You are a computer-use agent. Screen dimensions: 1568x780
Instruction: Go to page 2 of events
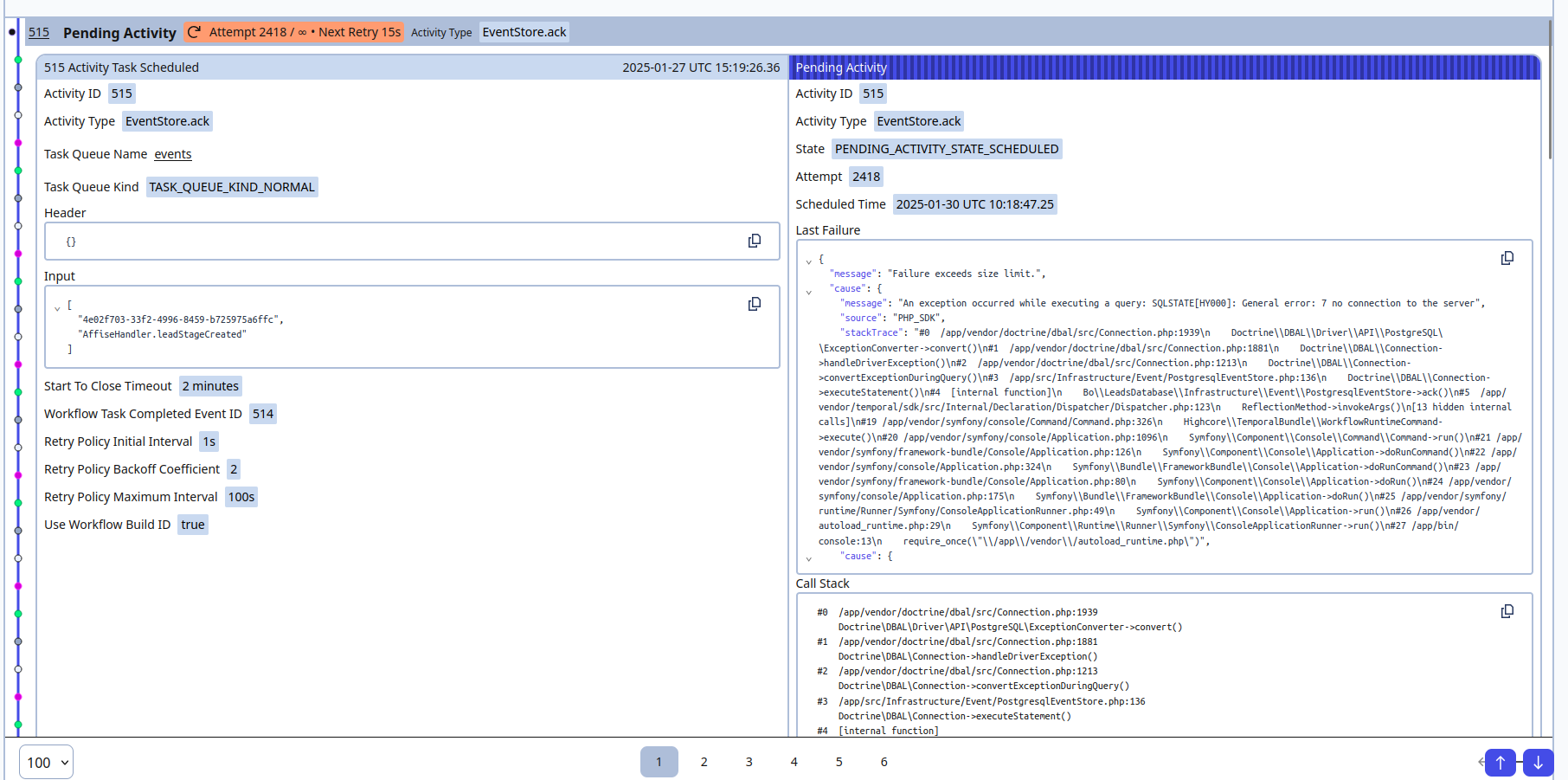coord(704,762)
